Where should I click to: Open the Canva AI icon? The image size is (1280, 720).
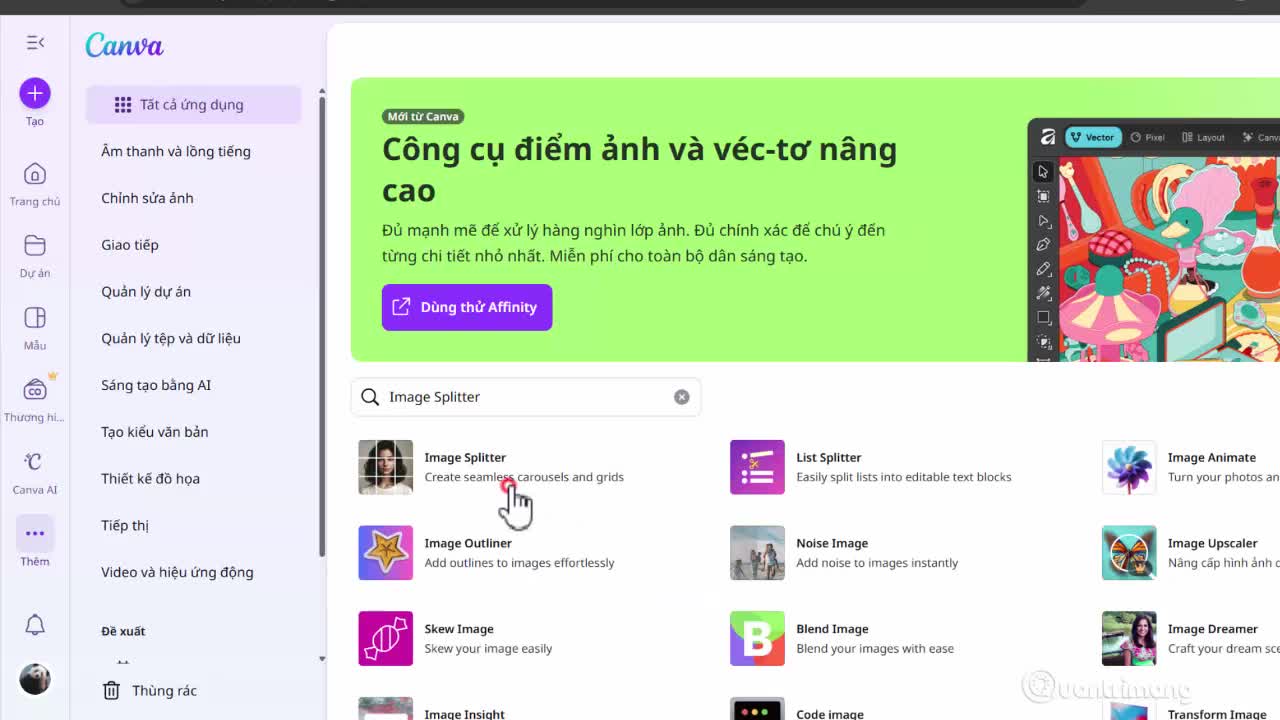point(35,462)
